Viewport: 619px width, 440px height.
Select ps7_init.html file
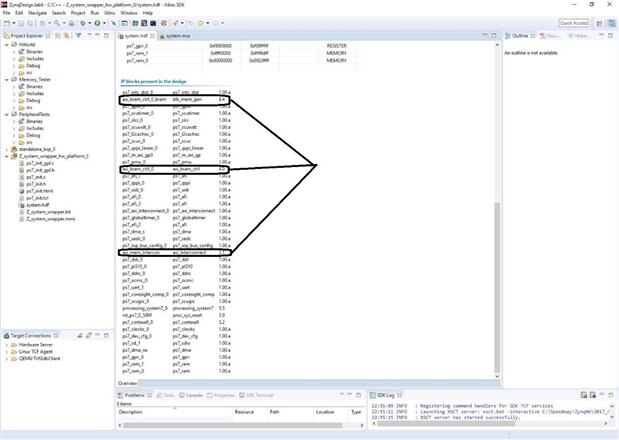[39, 191]
